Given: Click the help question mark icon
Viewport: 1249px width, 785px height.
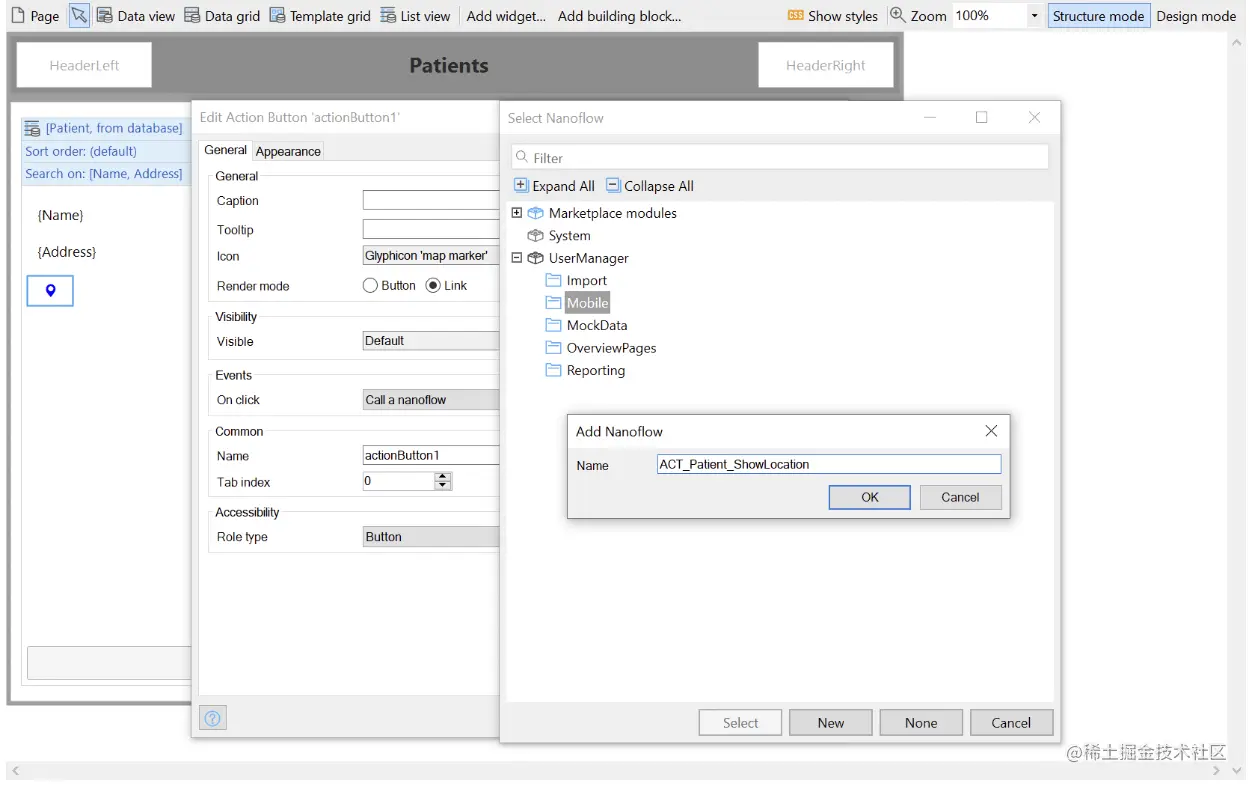Looking at the screenshot, I should (213, 717).
